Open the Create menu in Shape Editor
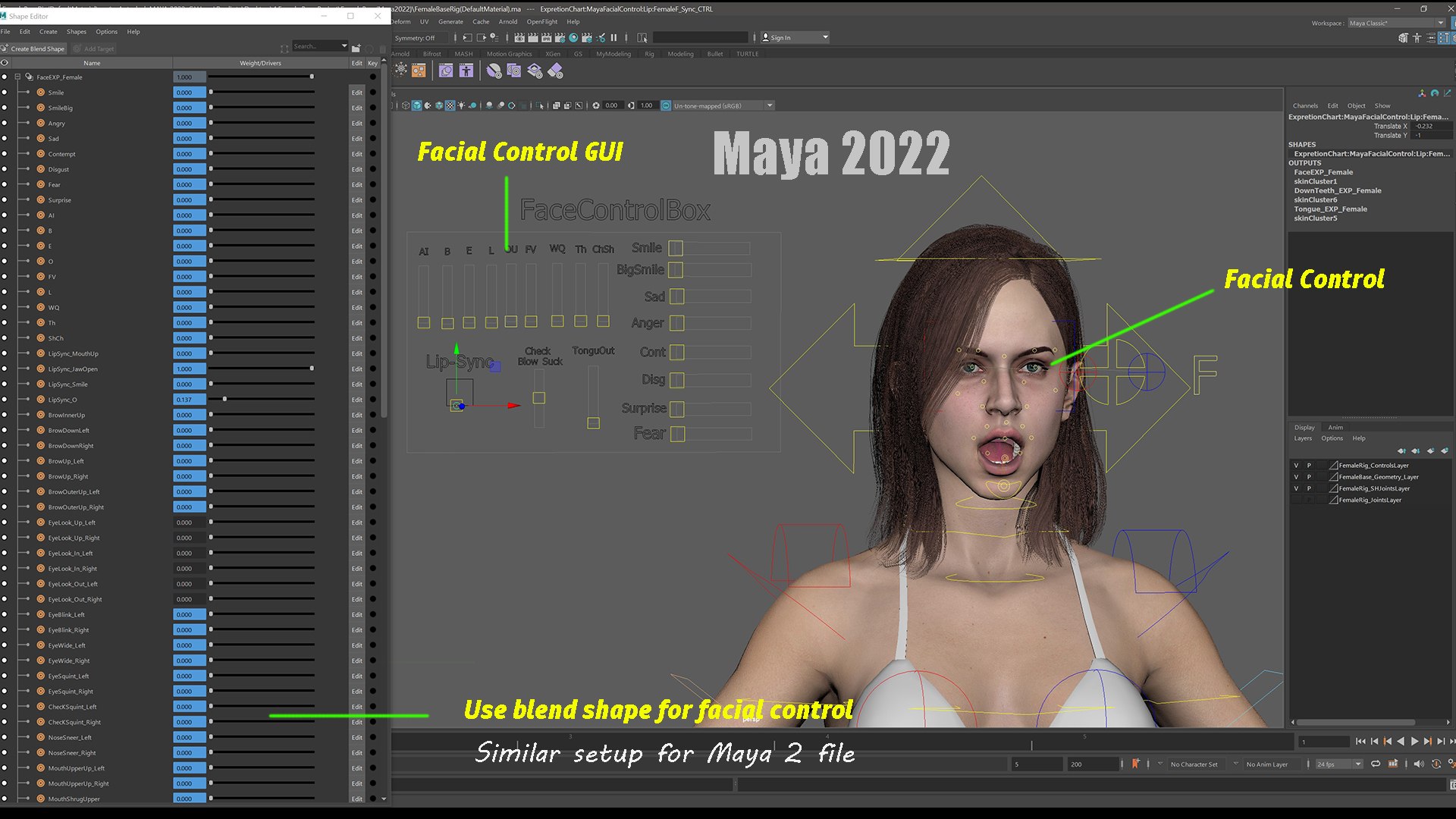 point(48,32)
